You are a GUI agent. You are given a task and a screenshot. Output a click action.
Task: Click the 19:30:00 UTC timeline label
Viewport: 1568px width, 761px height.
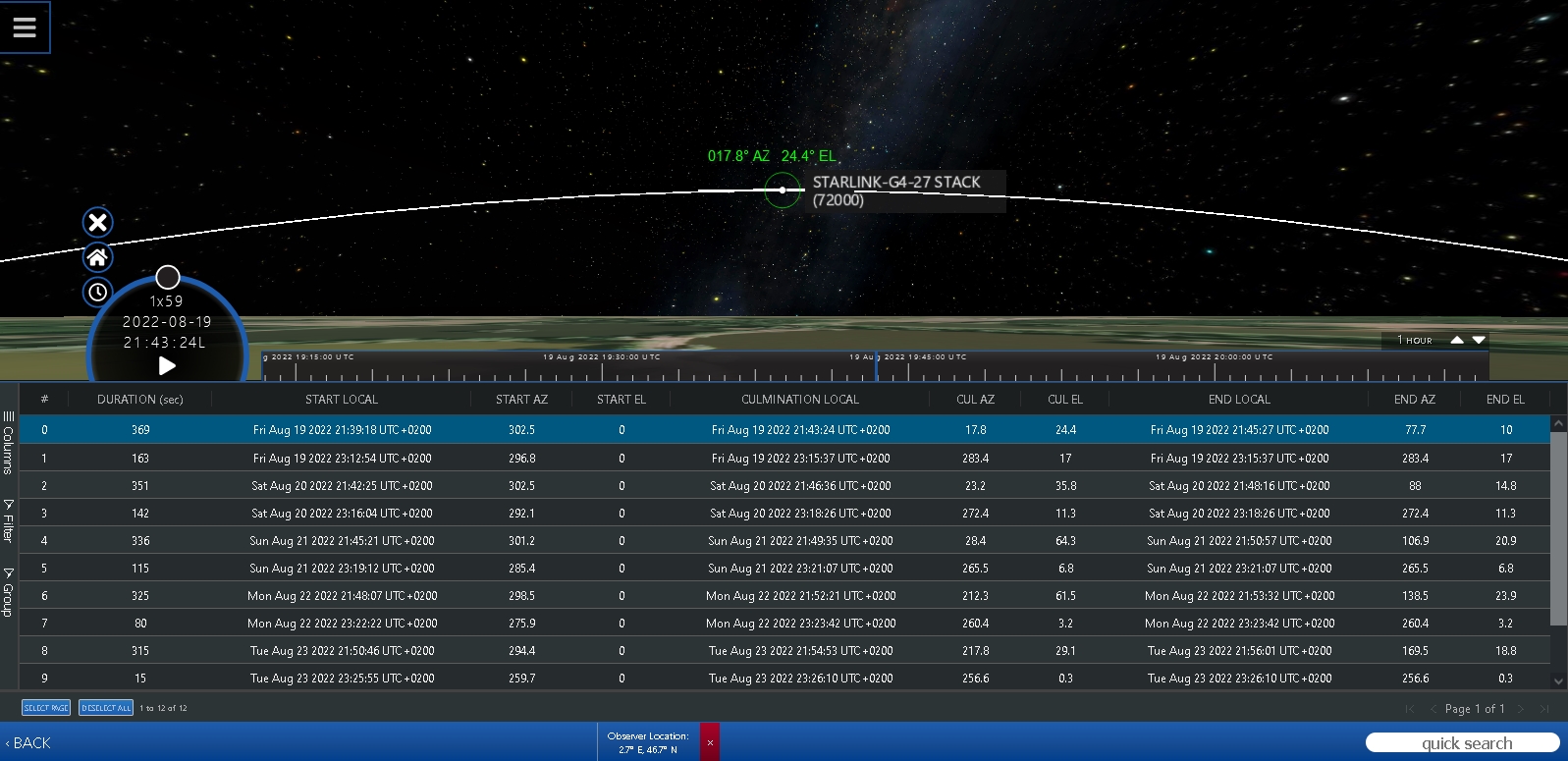point(602,357)
